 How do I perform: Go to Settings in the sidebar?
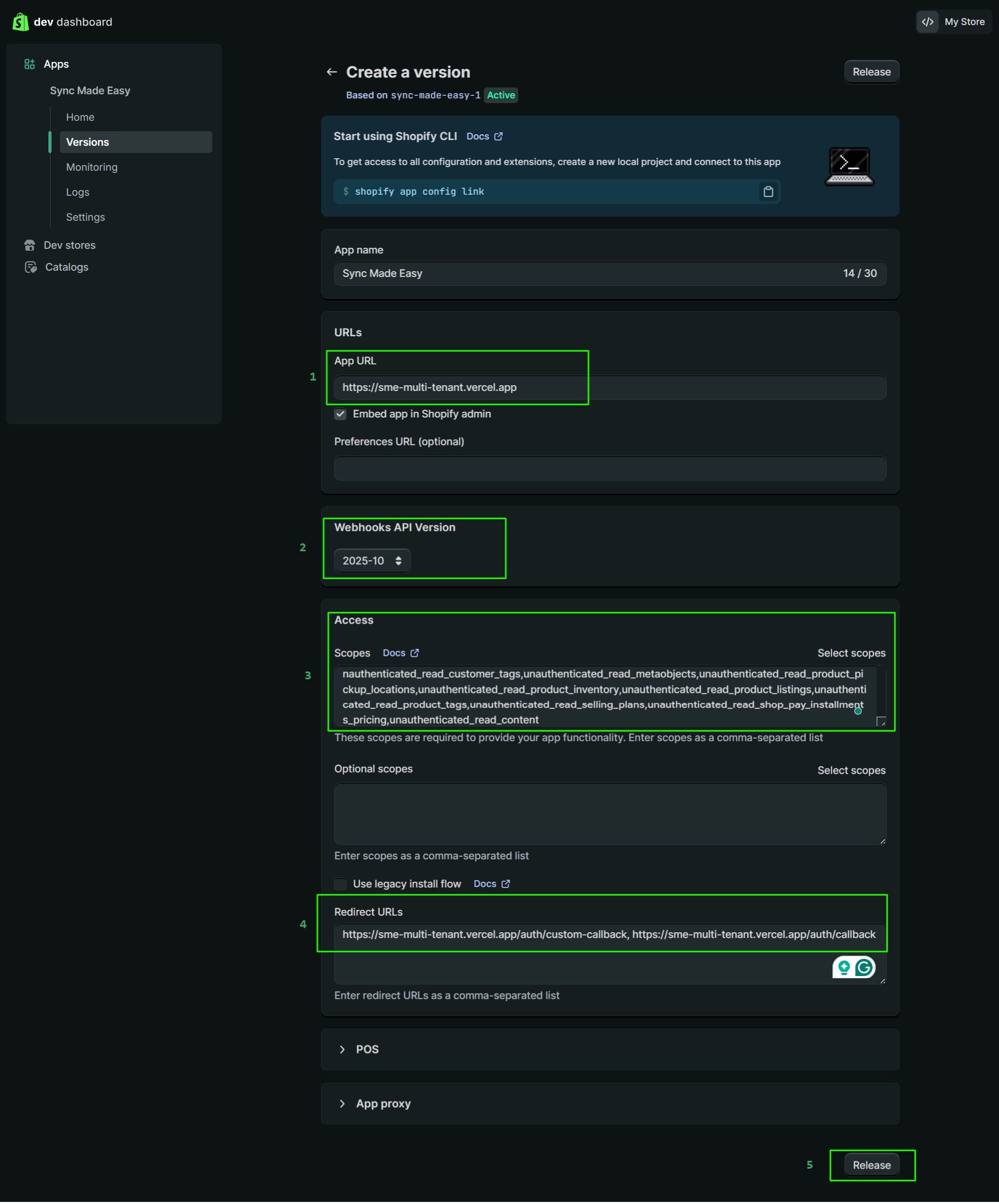(85, 217)
